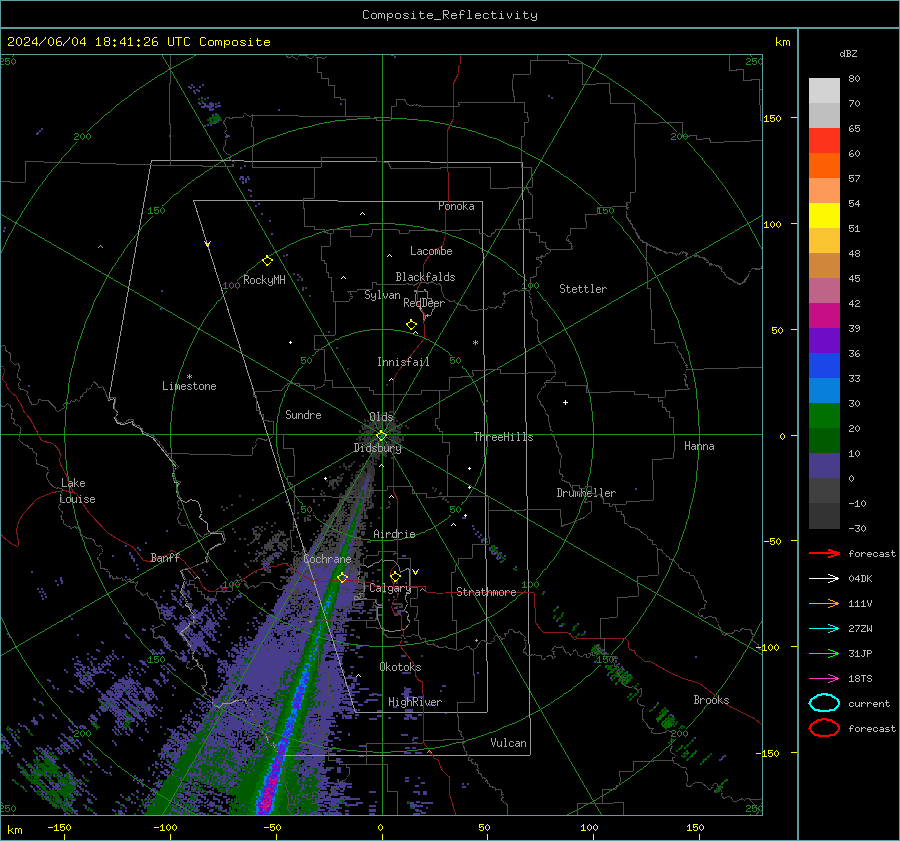Click the Strathmore town label
The height and width of the screenshot is (841, 900).
pos(486,592)
